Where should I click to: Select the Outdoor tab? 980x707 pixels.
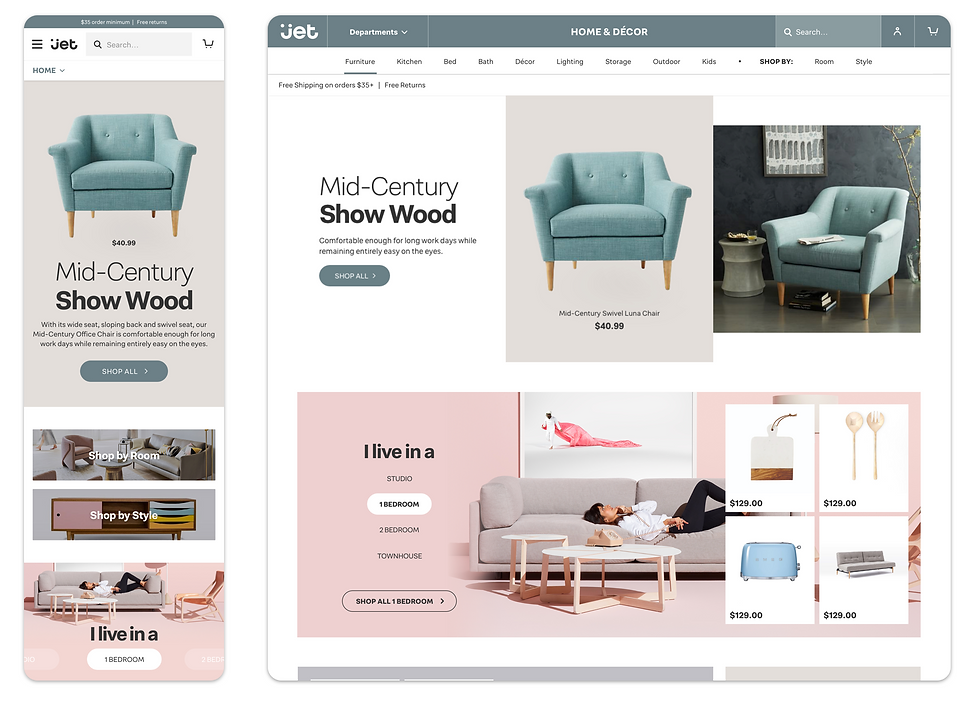666,62
